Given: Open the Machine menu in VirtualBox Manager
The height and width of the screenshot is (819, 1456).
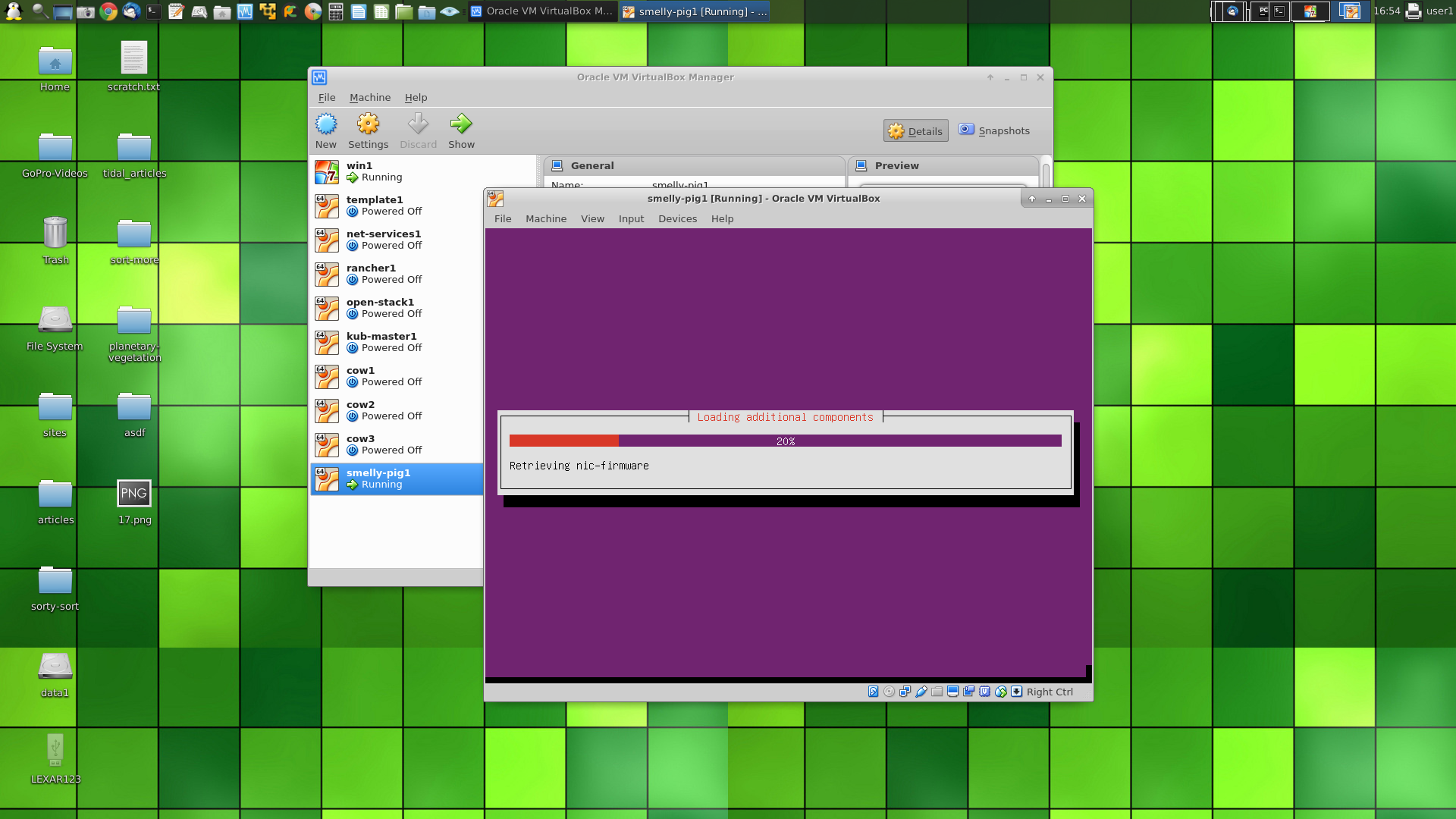Looking at the screenshot, I should point(370,98).
